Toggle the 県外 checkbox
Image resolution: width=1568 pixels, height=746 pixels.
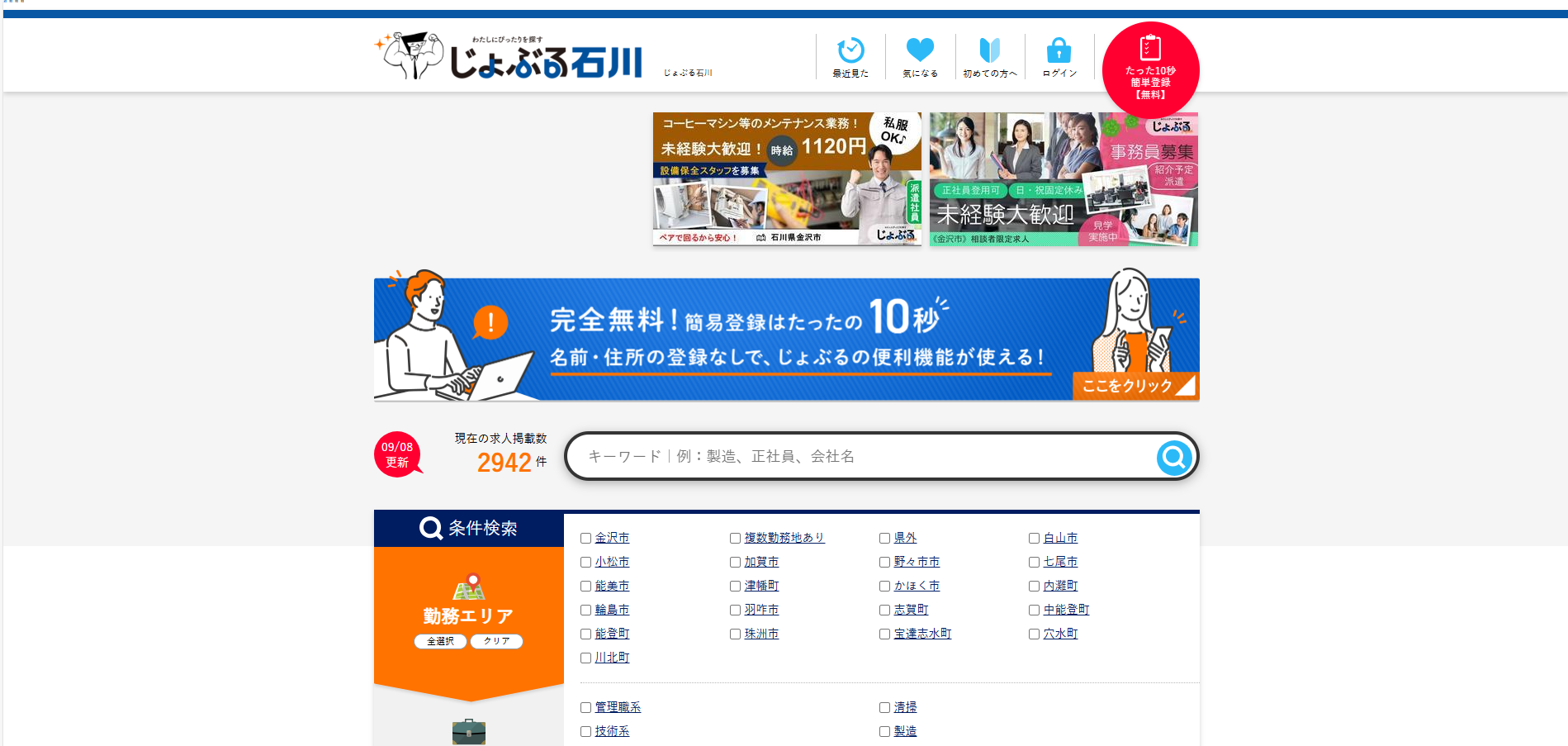pos(884,539)
